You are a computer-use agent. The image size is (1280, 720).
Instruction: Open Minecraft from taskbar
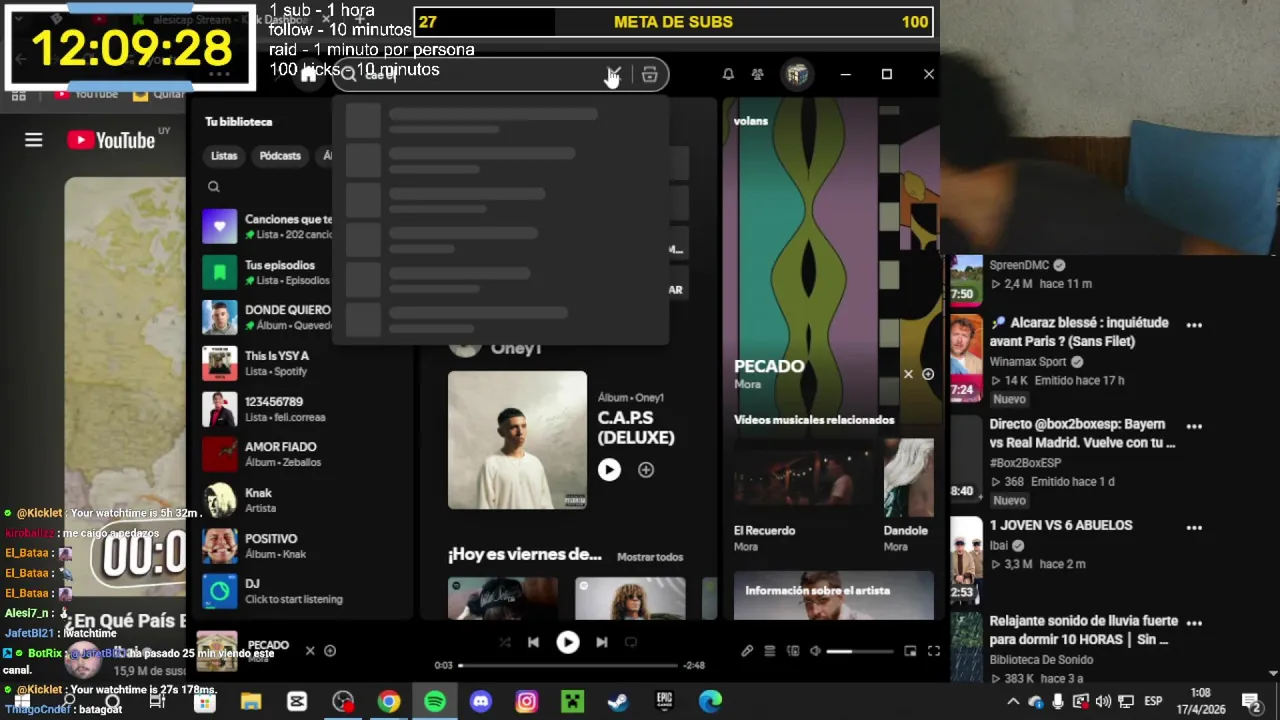tap(572, 702)
